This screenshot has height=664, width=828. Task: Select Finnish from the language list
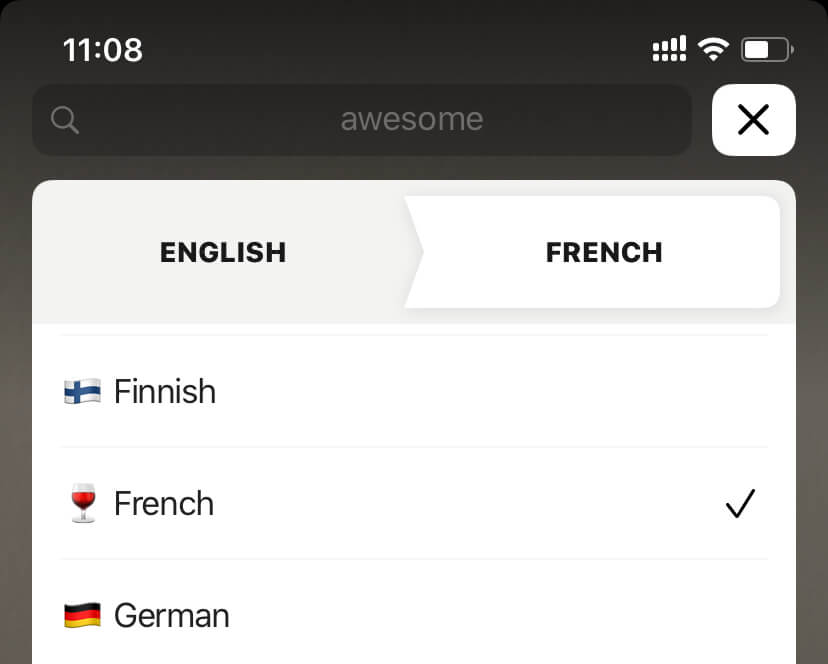tap(164, 391)
